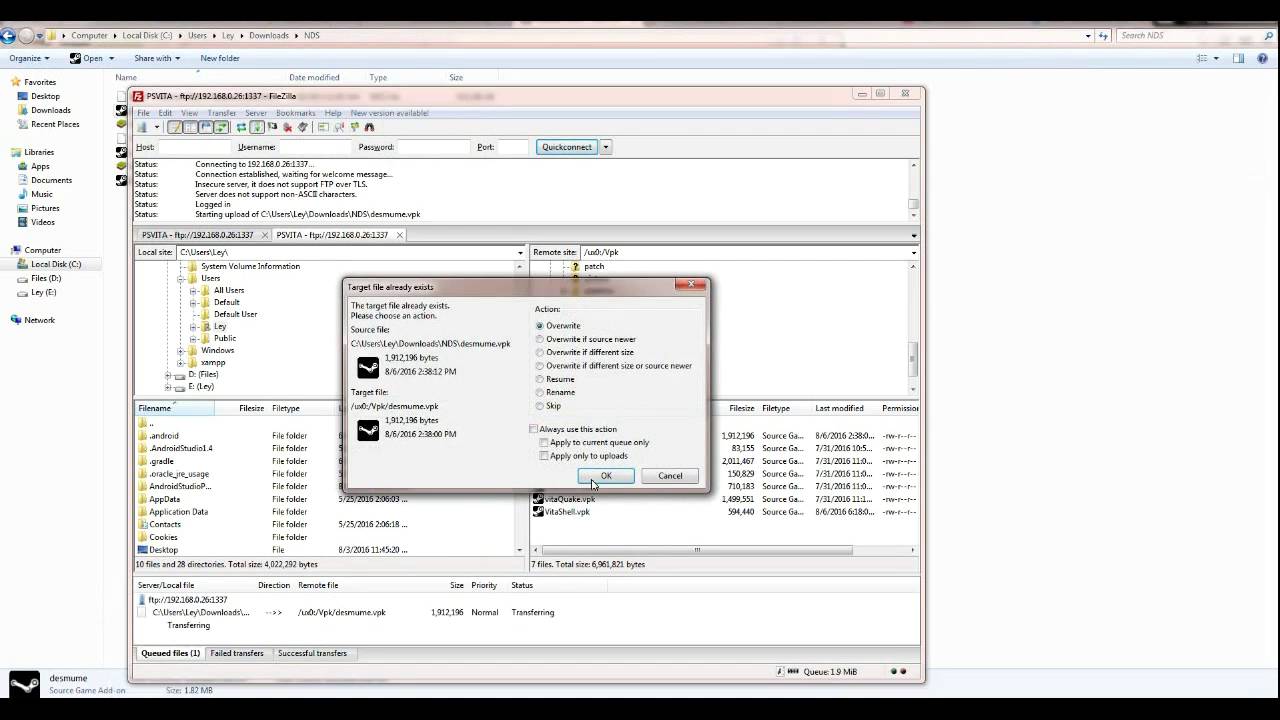This screenshot has height=720, width=1280.
Task: Open the FileZilla Bookmarks menu
Action: [295, 113]
